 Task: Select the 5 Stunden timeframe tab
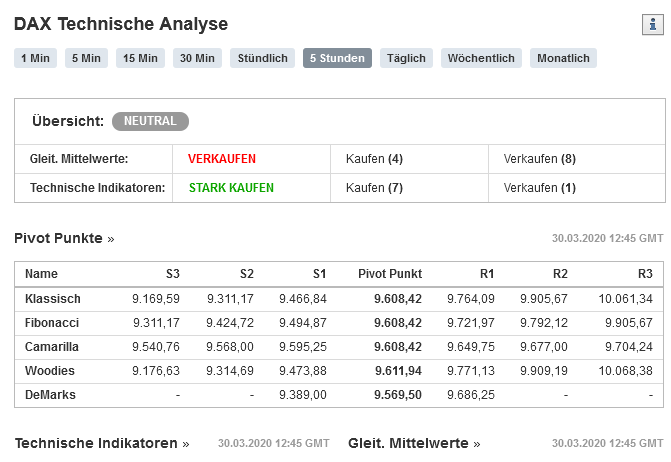point(337,58)
